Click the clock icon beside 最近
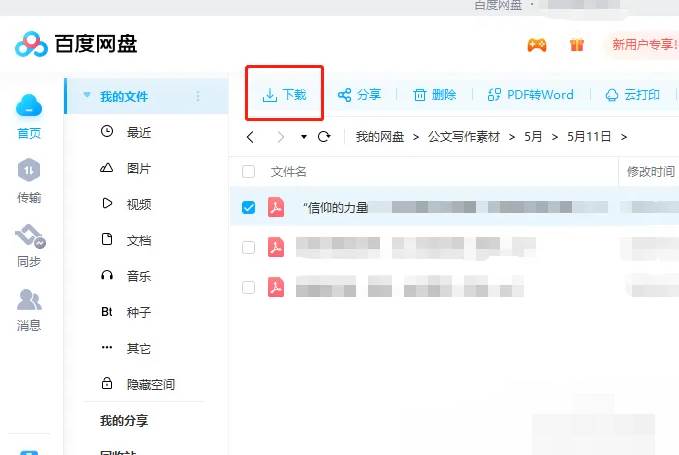 click(107, 131)
